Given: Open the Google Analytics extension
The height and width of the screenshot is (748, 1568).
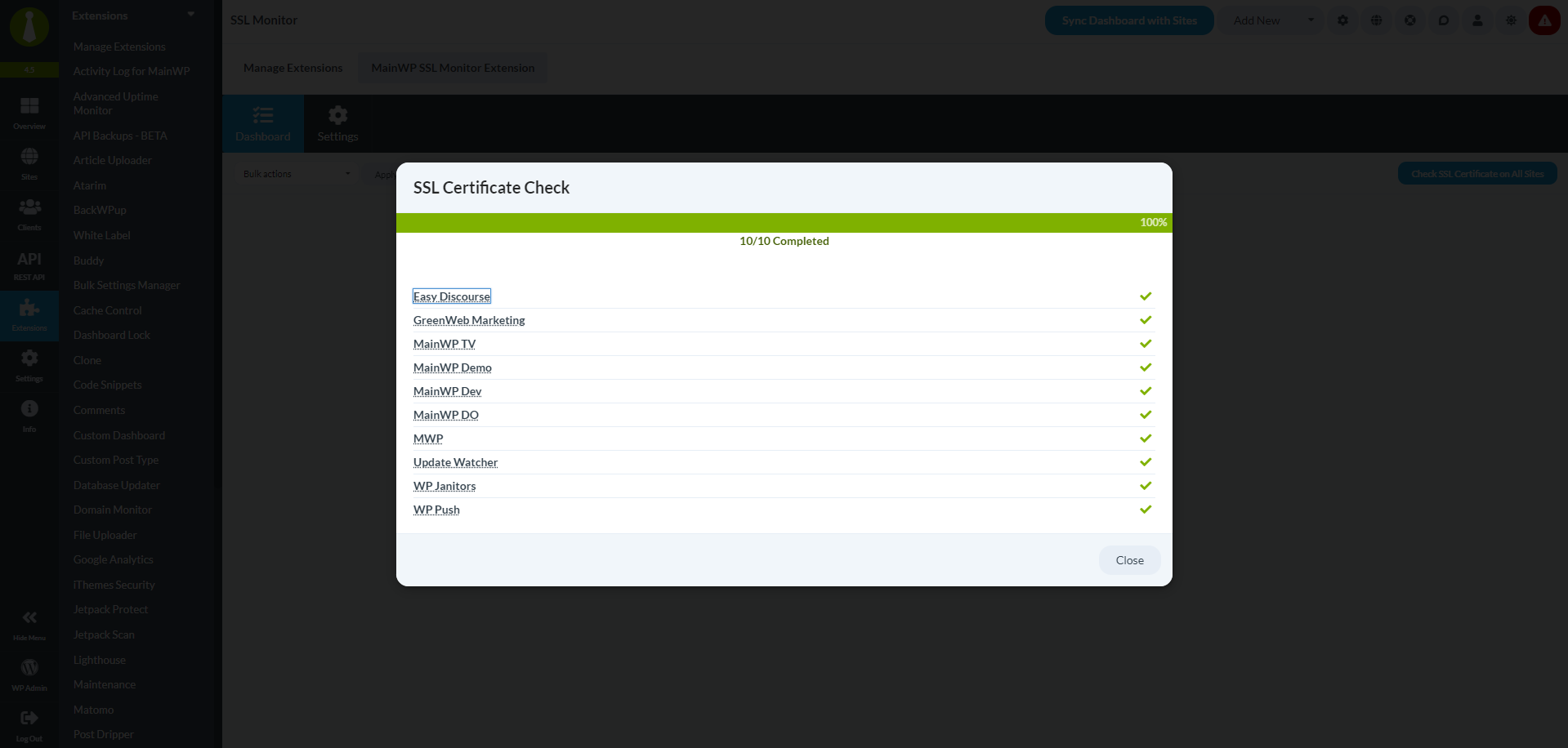Looking at the screenshot, I should point(114,559).
